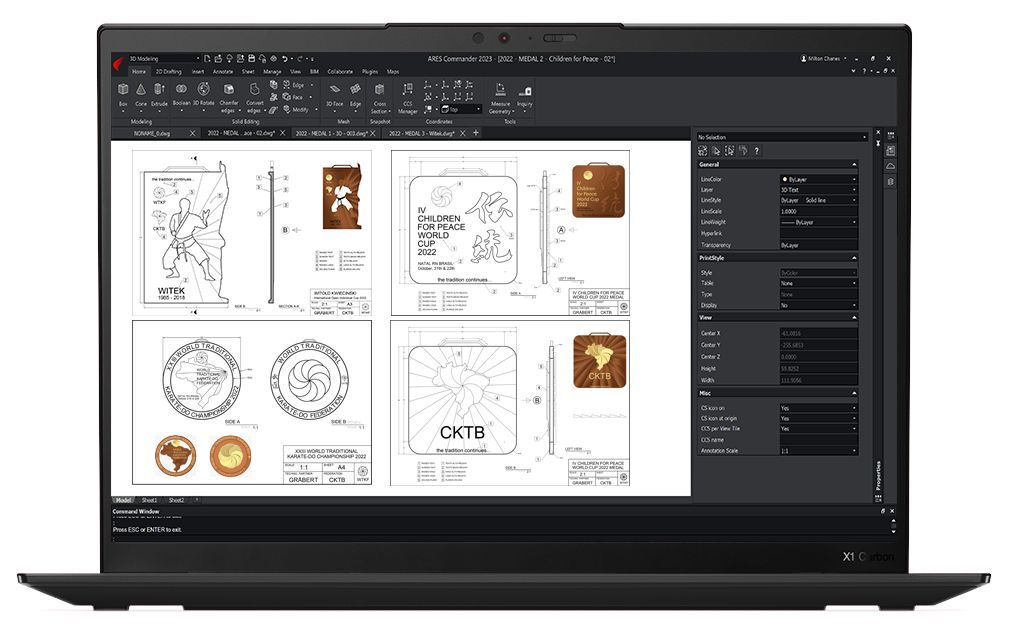
Task: Open the No Selection dropdown in Properties
Action: 782,137
